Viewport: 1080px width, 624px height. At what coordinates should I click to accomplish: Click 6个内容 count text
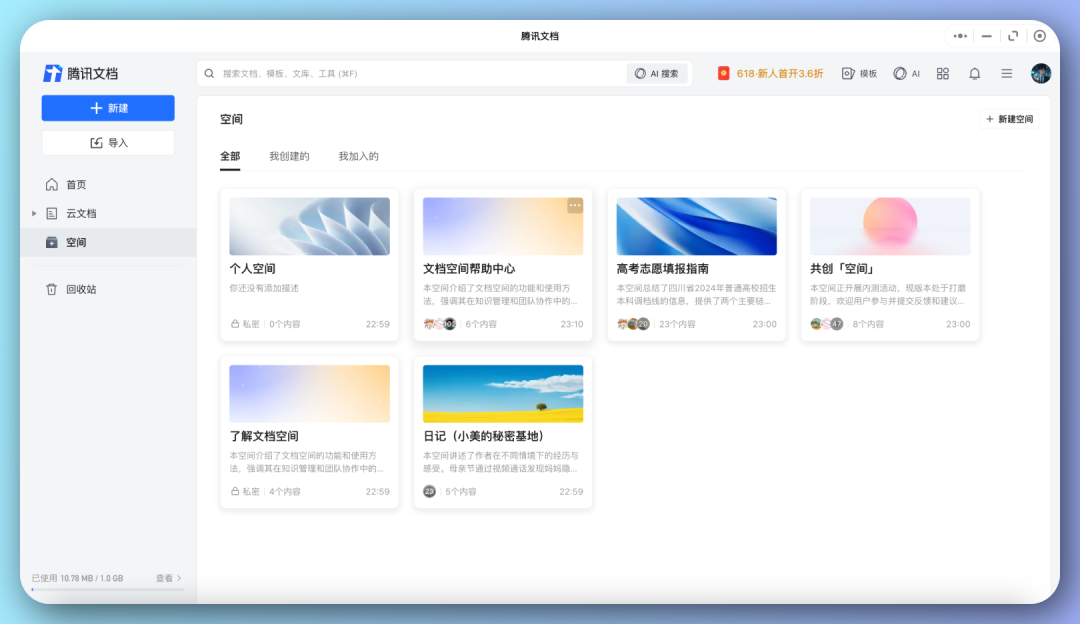point(481,324)
